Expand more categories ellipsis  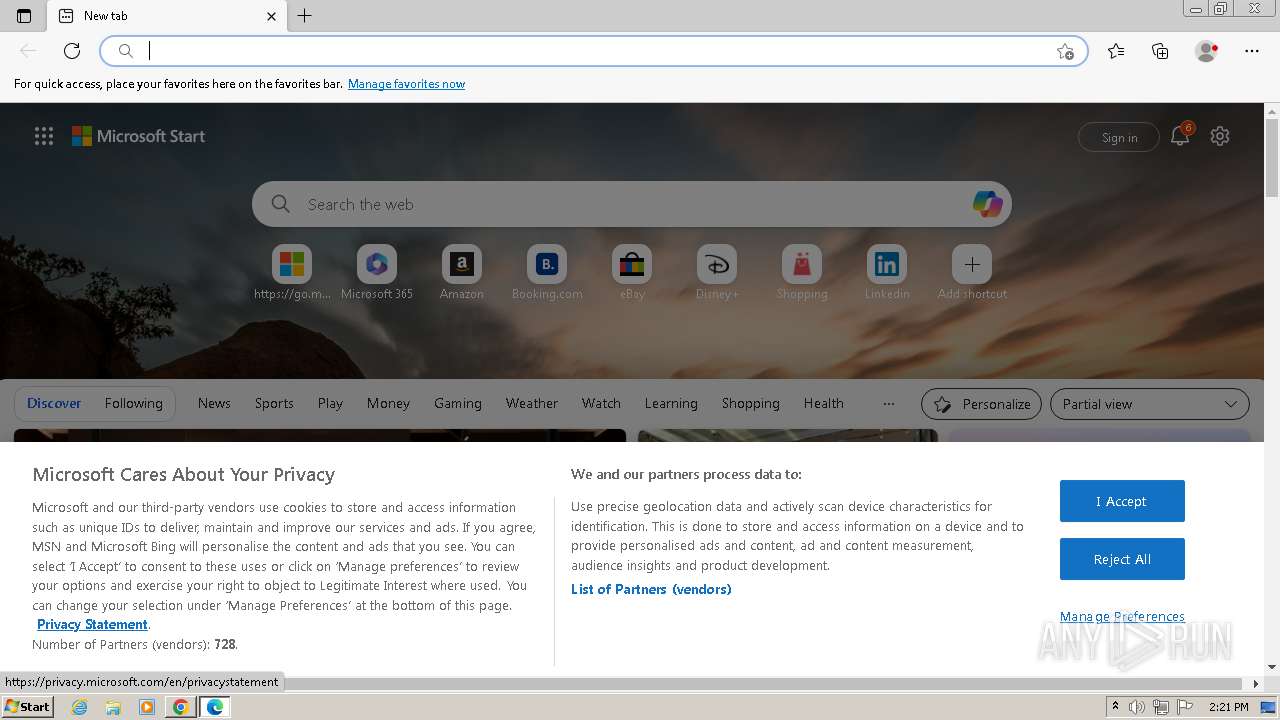[x=889, y=404]
